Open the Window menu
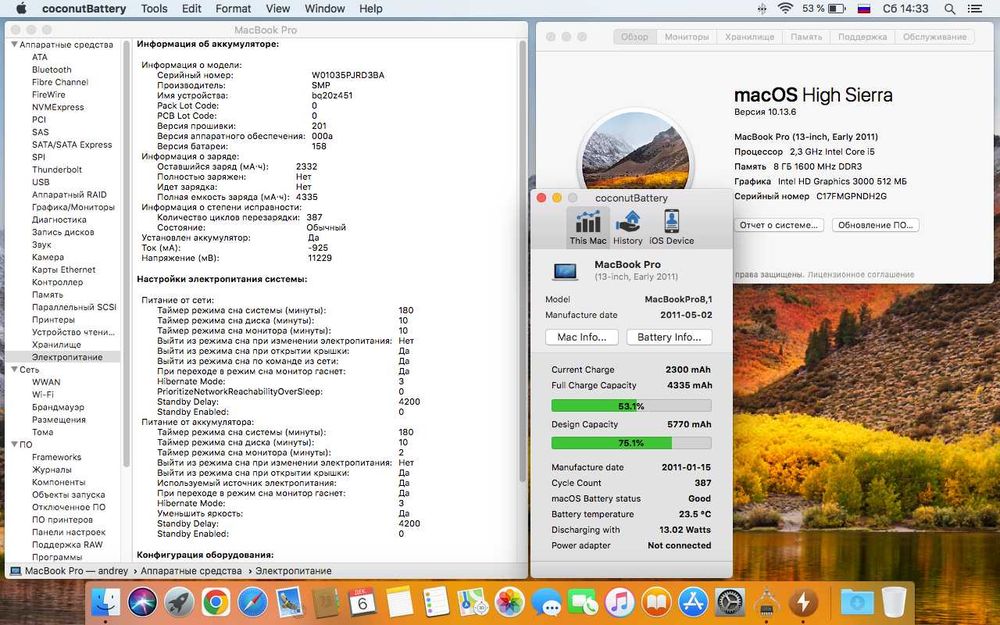The width and height of the screenshot is (1000, 625). pyautogui.click(x=325, y=9)
